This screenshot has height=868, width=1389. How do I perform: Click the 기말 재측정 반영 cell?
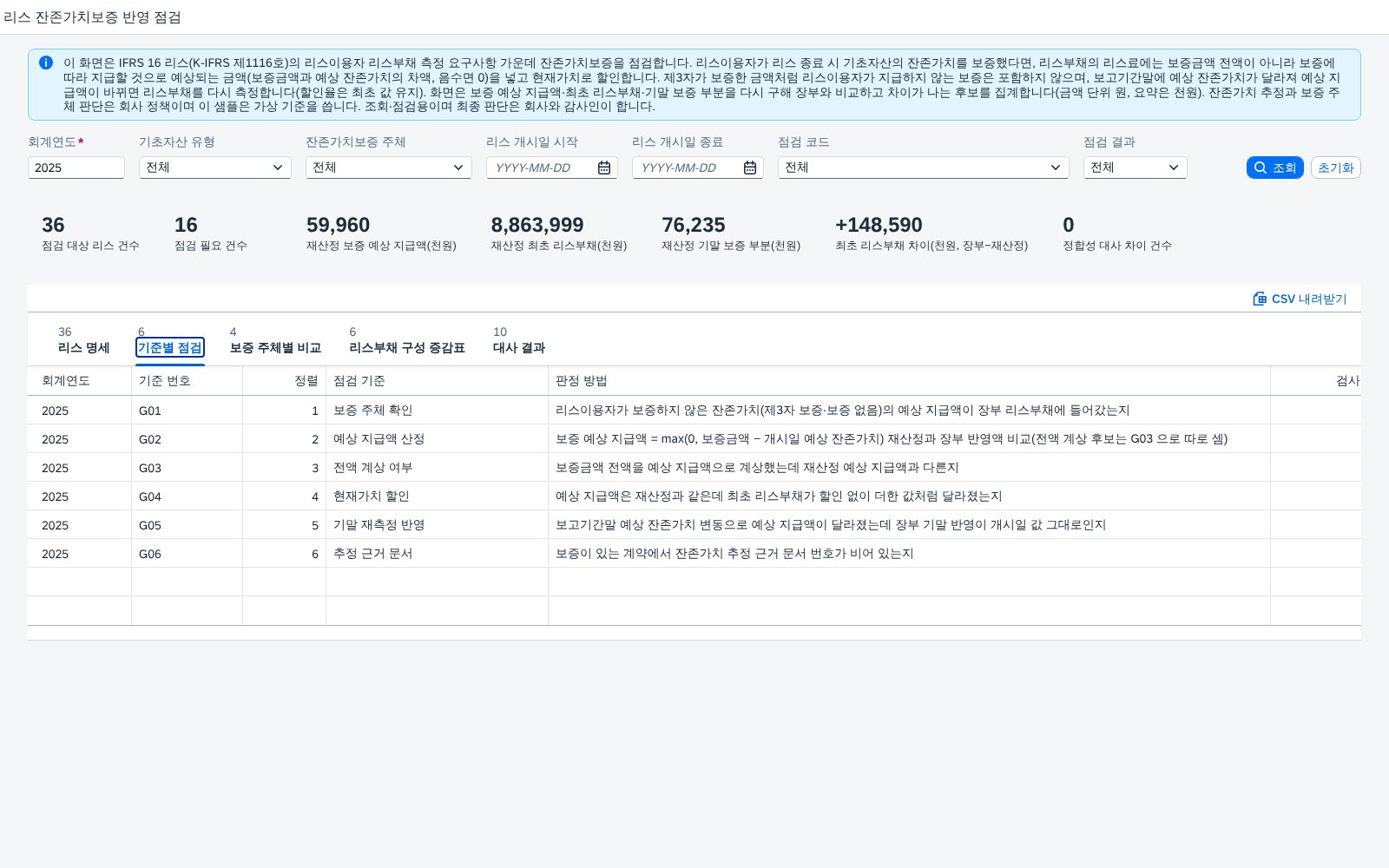[438, 525]
